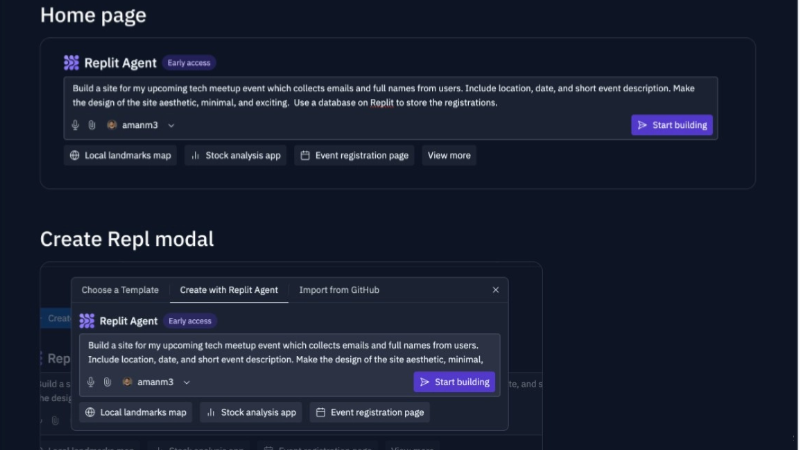800x450 pixels.
Task: Choose the Local landmarks map suggestion on the Home page
Action: pos(120,155)
